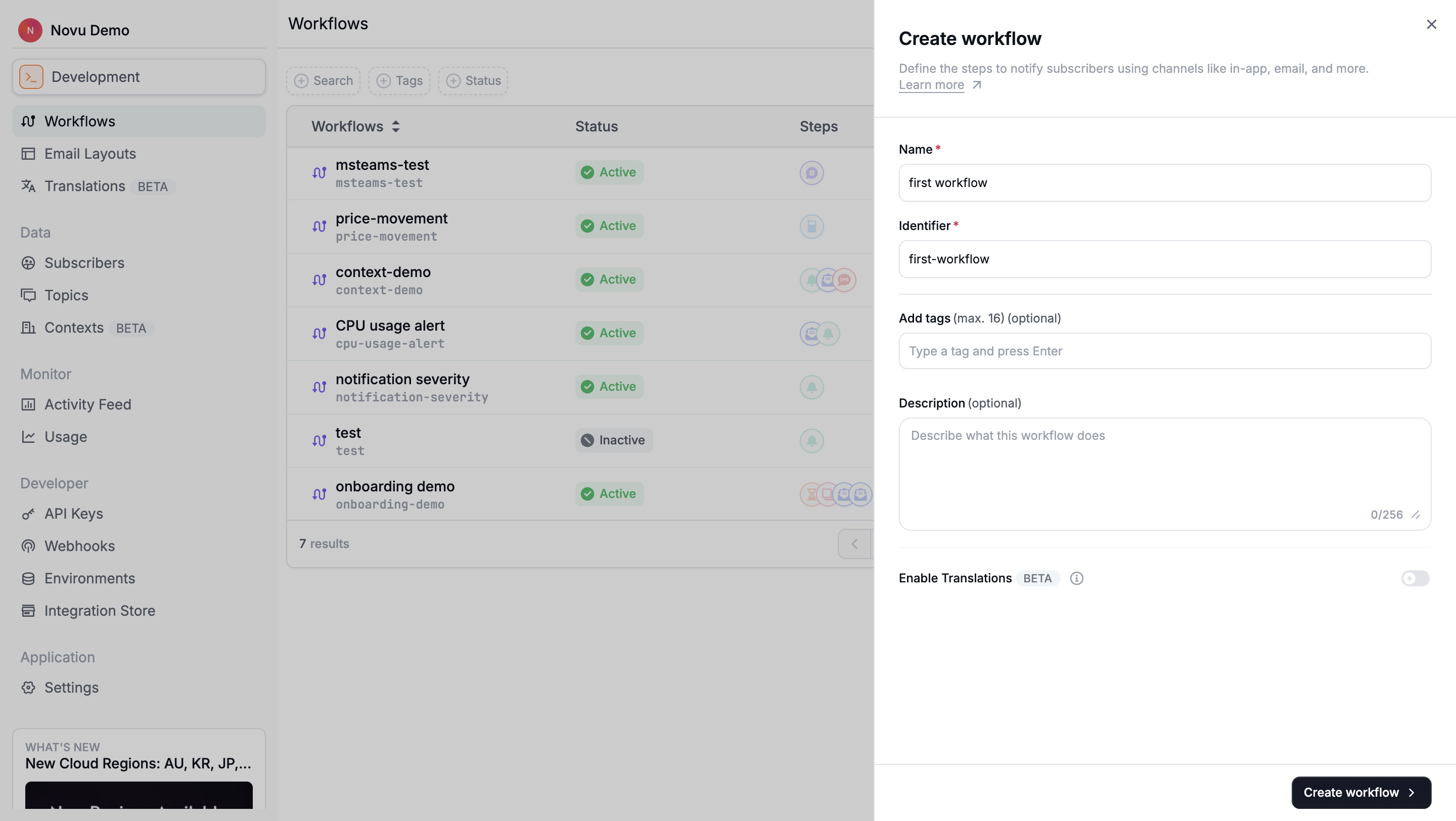Open Settings under Application
Viewport: 1456px width, 821px height.
71,687
